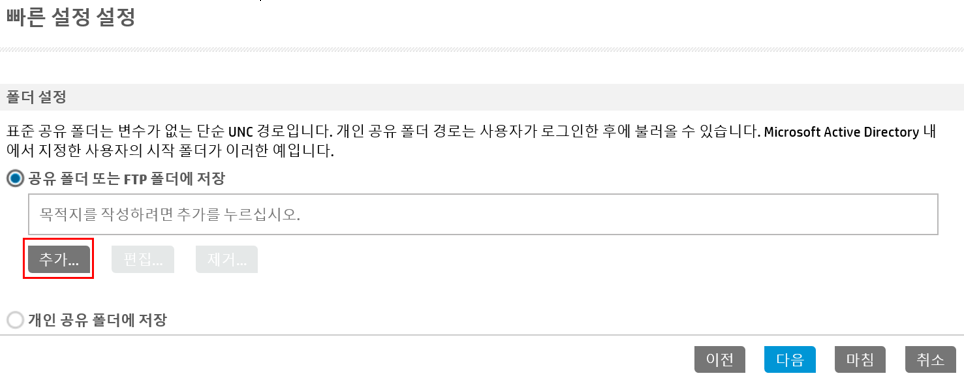Cancel setup using the 취소 button
The width and height of the screenshot is (974, 388).
pyautogui.click(x=930, y=359)
